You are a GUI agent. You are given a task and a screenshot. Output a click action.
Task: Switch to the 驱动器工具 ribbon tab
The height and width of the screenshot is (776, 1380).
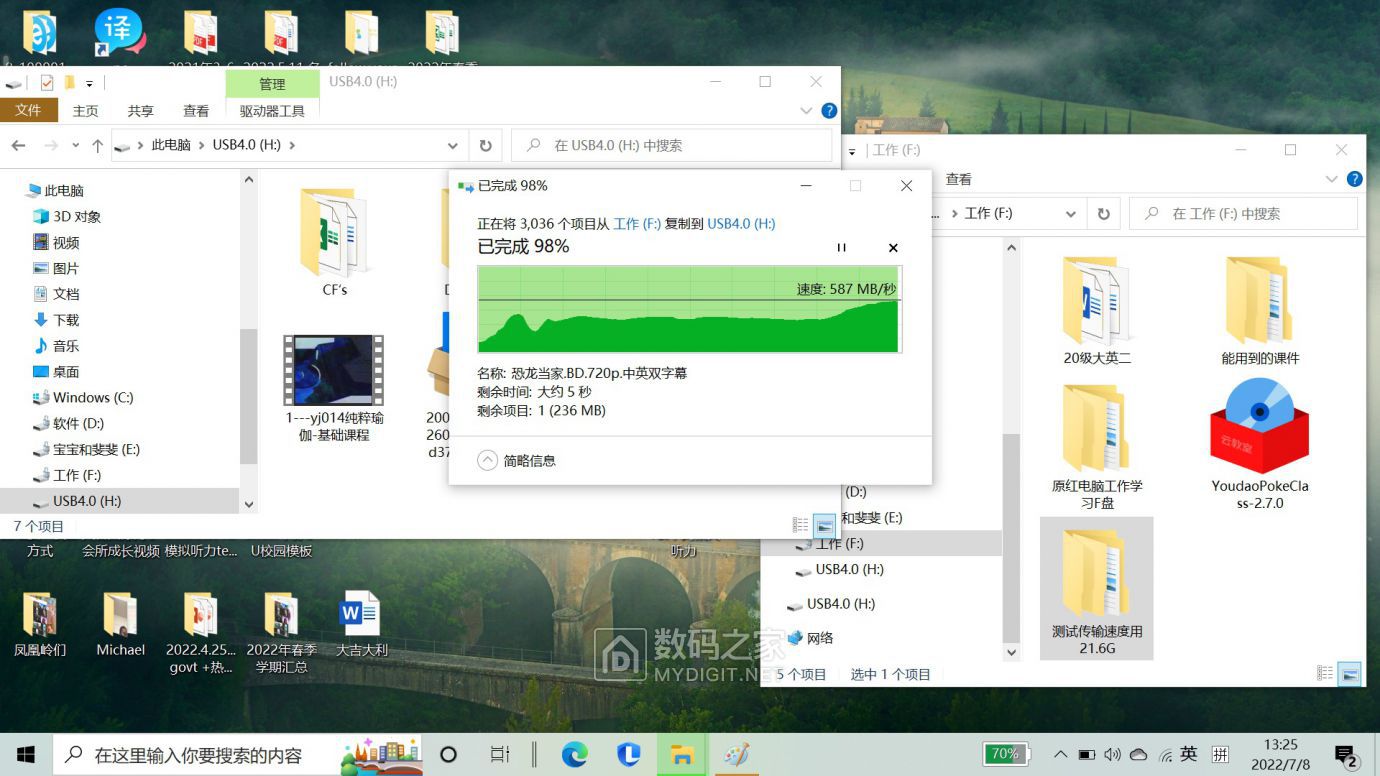pyautogui.click(x=272, y=111)
